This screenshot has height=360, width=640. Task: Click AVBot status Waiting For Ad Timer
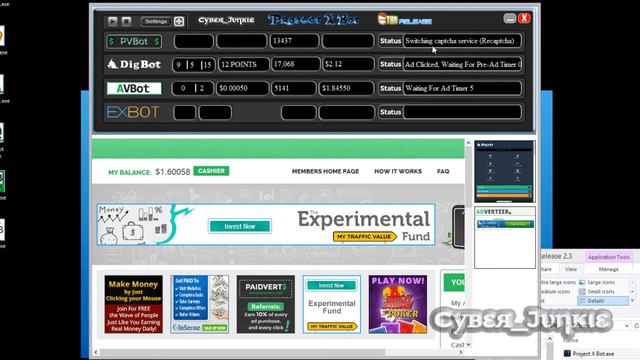pyautogui.click(x=462, y=88)
